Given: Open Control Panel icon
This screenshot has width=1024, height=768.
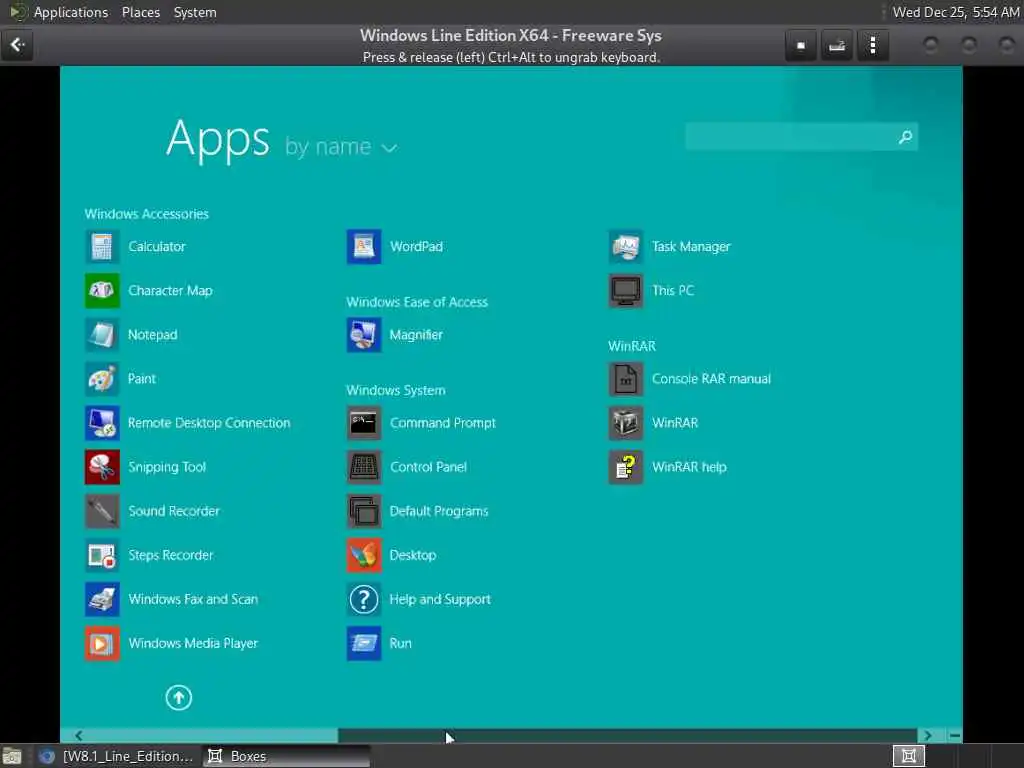Looking at the screenshot, I should coord(364,467).
